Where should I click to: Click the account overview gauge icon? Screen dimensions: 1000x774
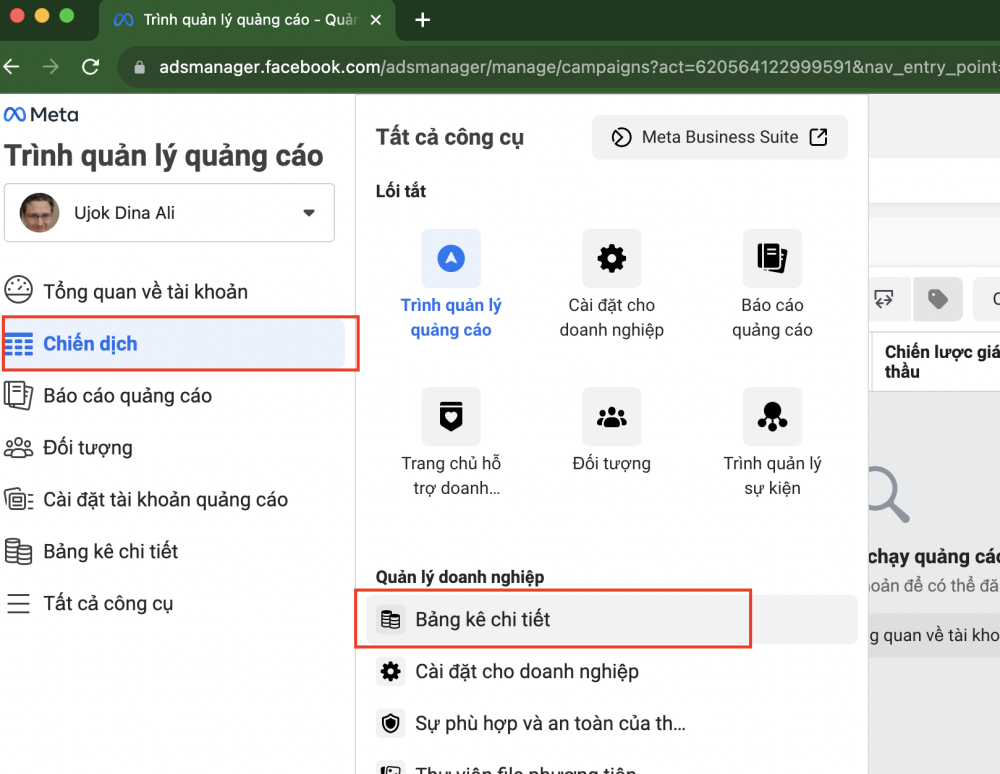click(x=18, y=290)
